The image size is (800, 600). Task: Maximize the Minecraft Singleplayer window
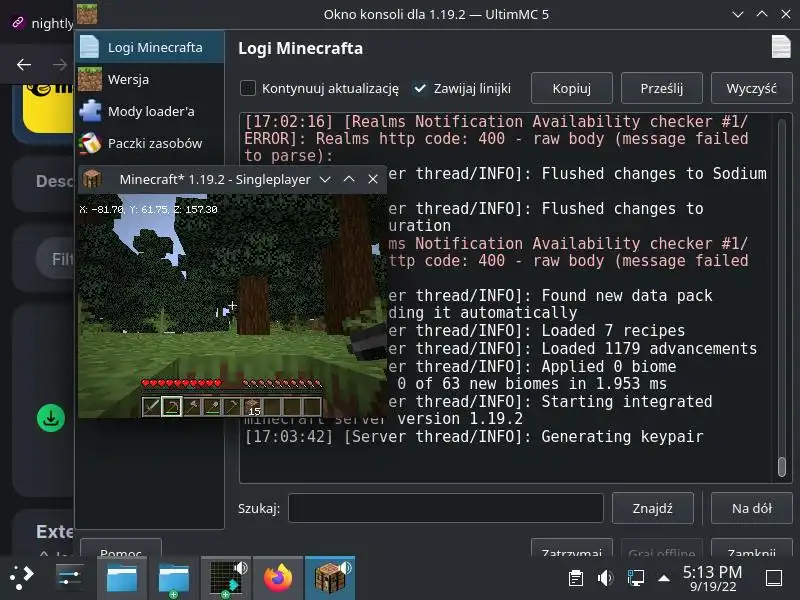point(349,179)
